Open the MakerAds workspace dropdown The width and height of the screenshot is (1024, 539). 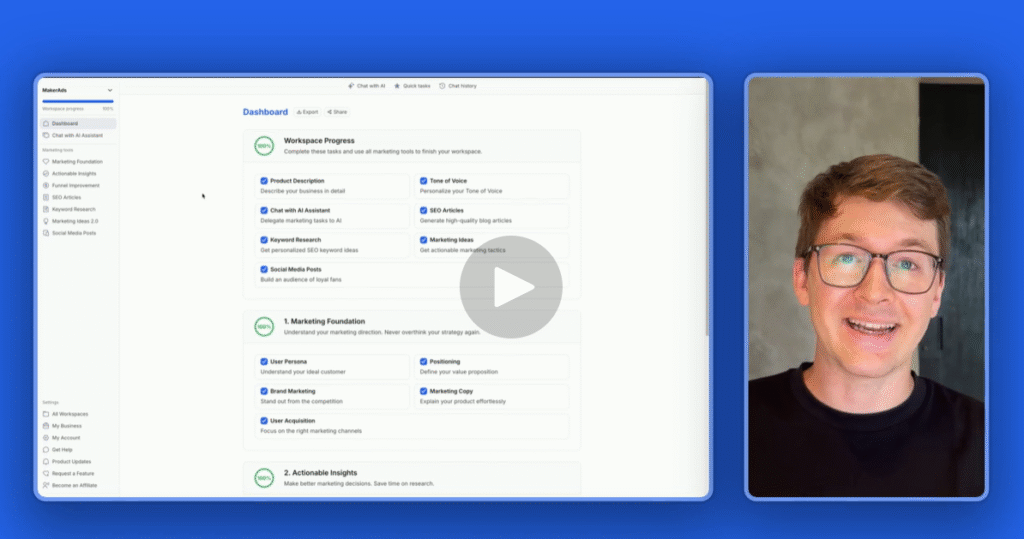click(109, 90)
